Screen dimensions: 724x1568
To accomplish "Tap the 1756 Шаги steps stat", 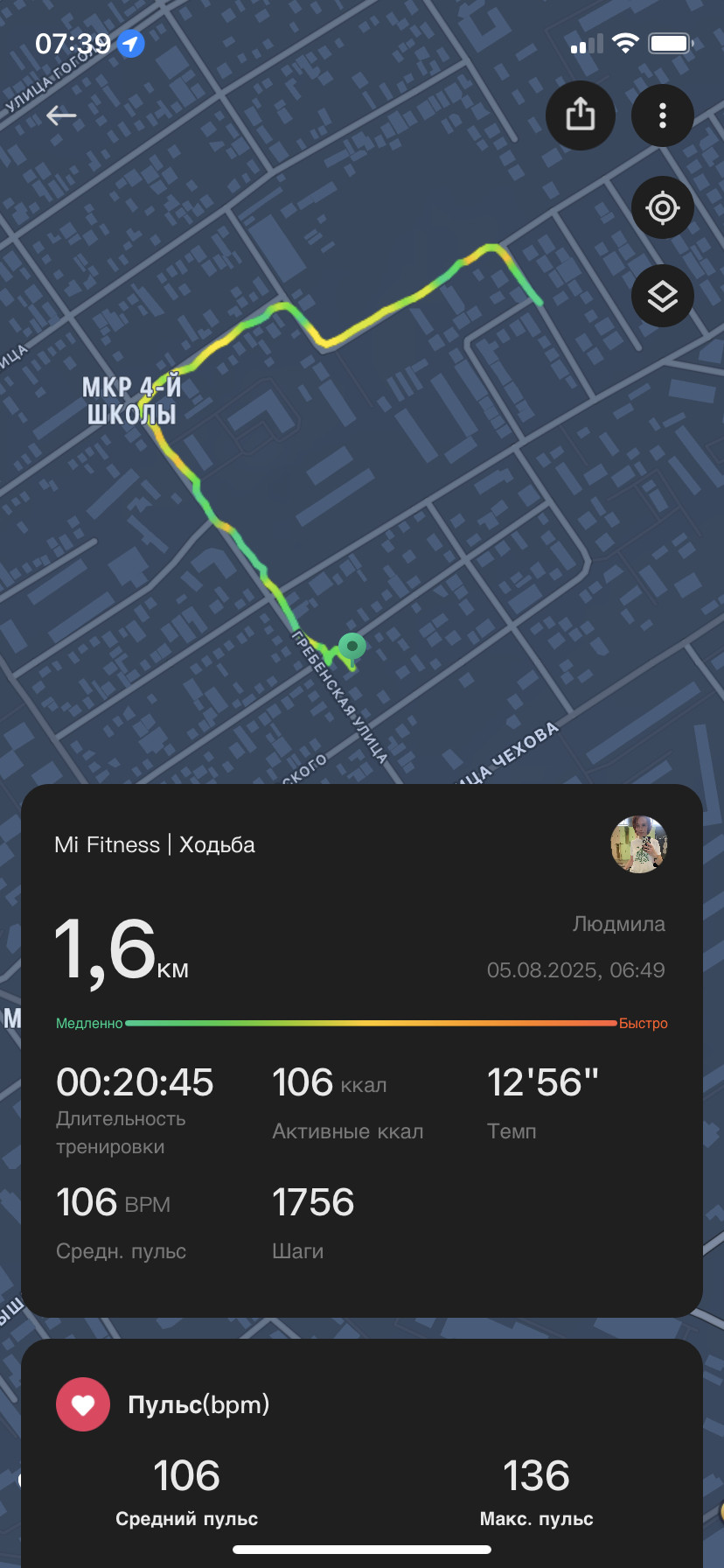I will (313, 1221).
